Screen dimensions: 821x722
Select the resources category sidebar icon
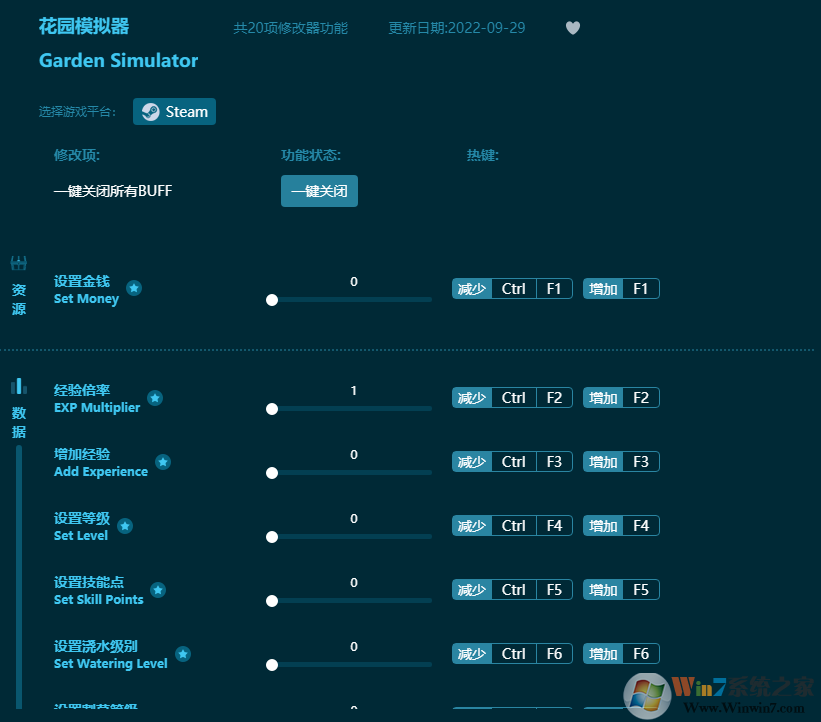(18, 264)
